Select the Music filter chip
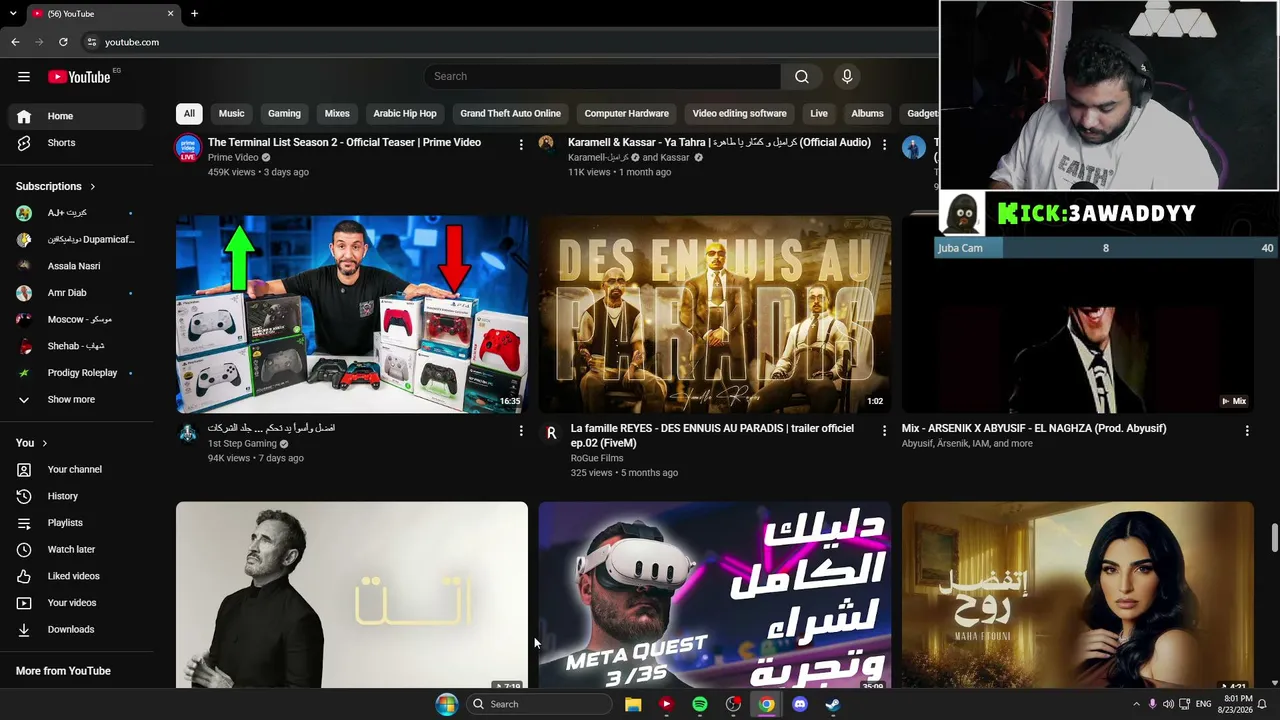This screenshot has width=1280, height=720. tap(232, 113)
